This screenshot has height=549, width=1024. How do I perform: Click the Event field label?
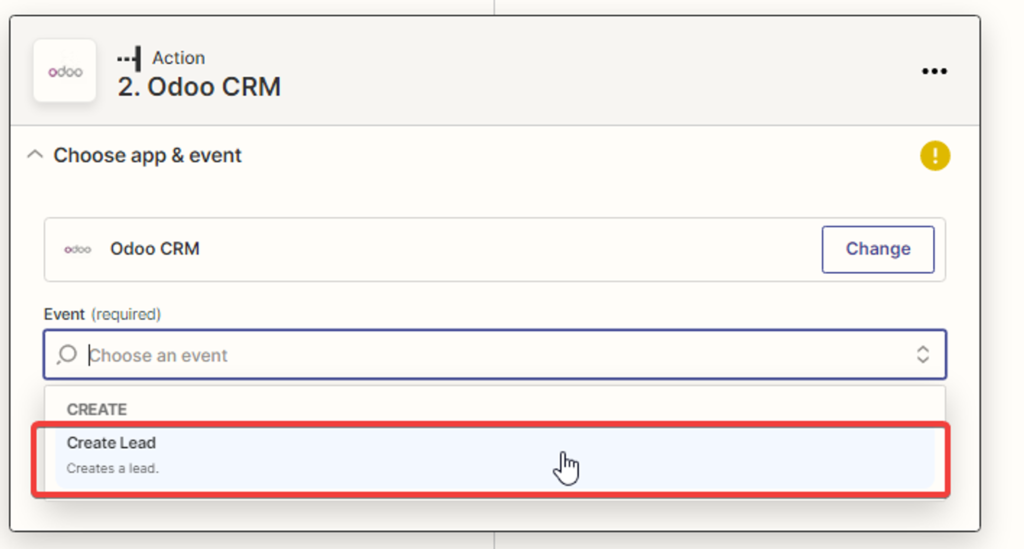pos(64,314)
